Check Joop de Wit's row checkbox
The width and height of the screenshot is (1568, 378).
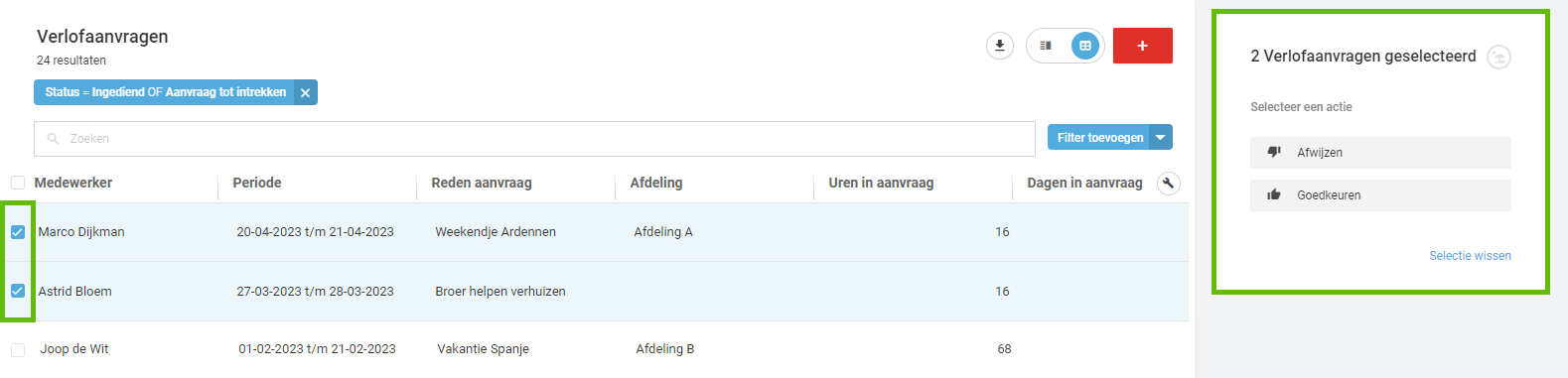pyautogui.click(x=18, y=349)
